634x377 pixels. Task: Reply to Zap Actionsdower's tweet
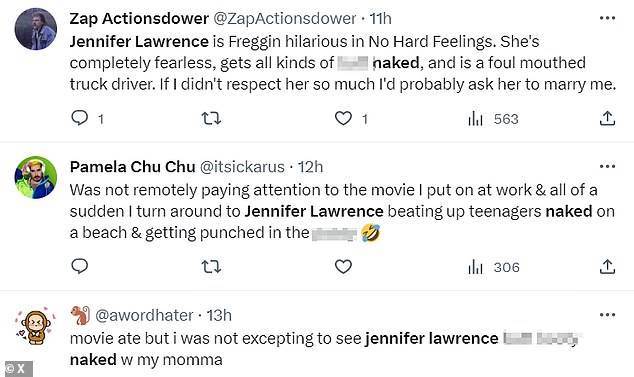(80, 118)
